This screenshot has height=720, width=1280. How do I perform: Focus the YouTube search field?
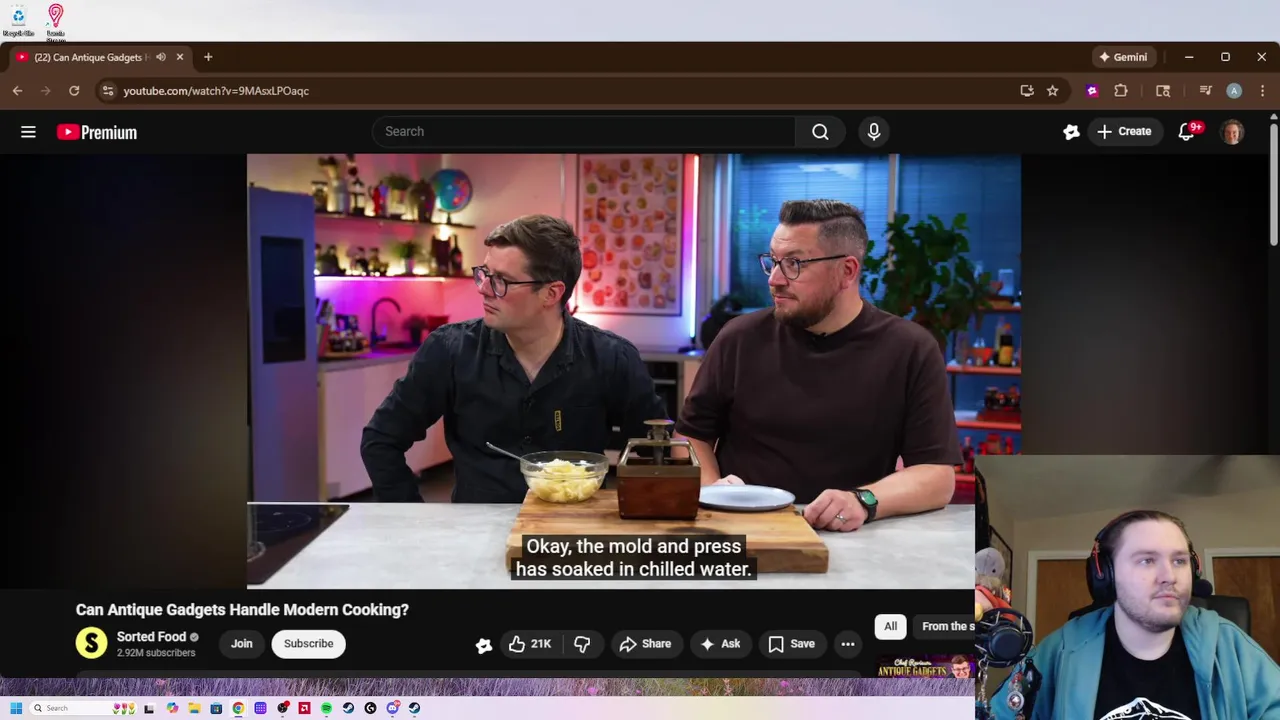tap(584, 131)
